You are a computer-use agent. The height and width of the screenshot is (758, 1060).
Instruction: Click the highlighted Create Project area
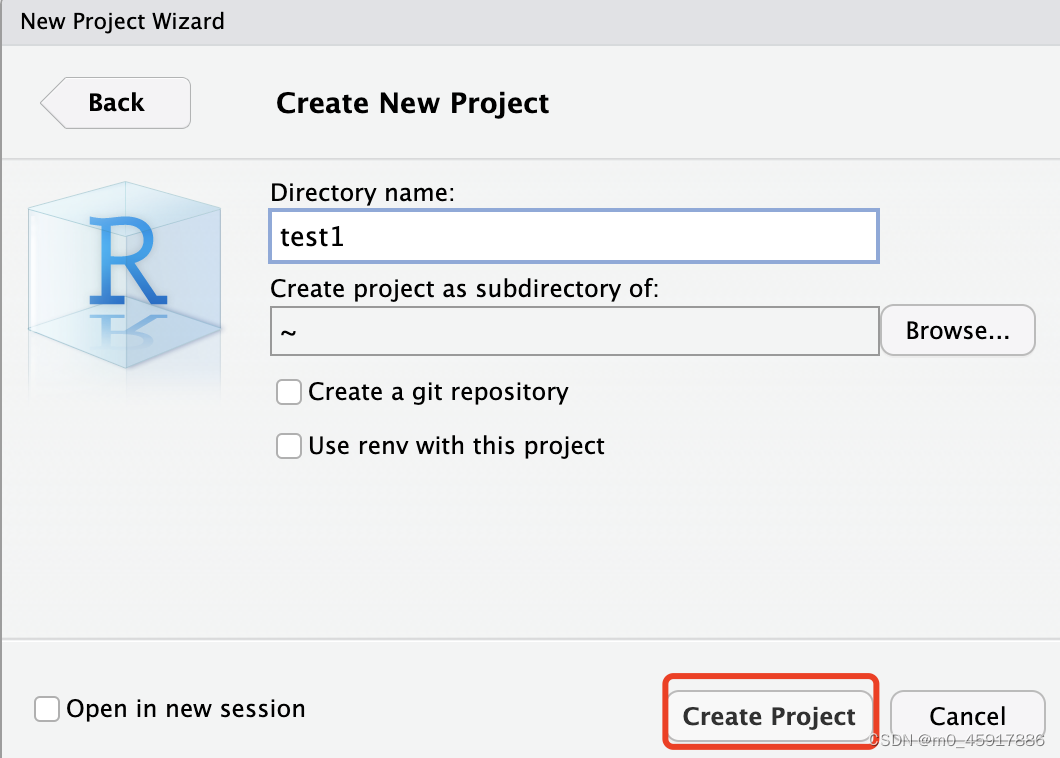point(769,716)
